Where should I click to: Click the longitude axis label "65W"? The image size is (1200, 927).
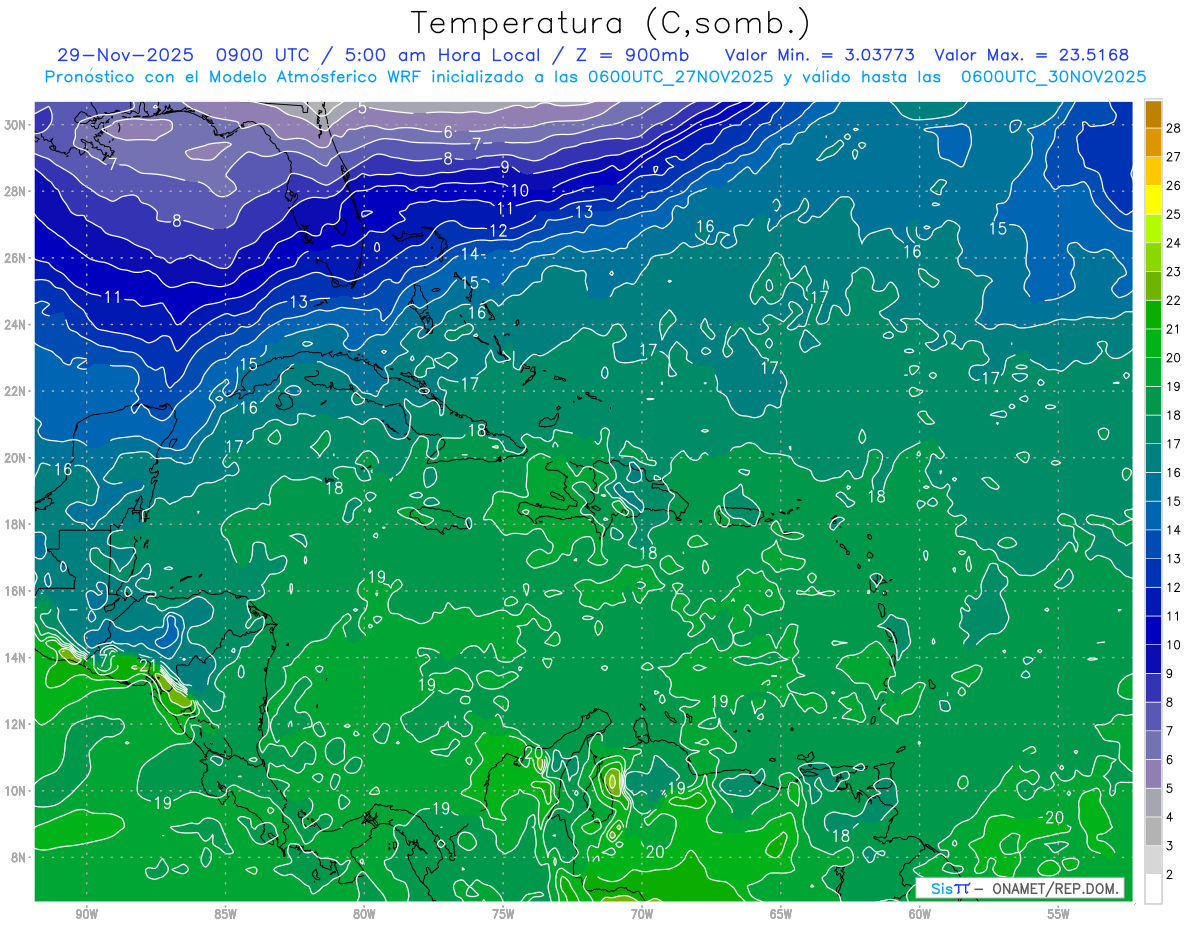click(781, 914)
